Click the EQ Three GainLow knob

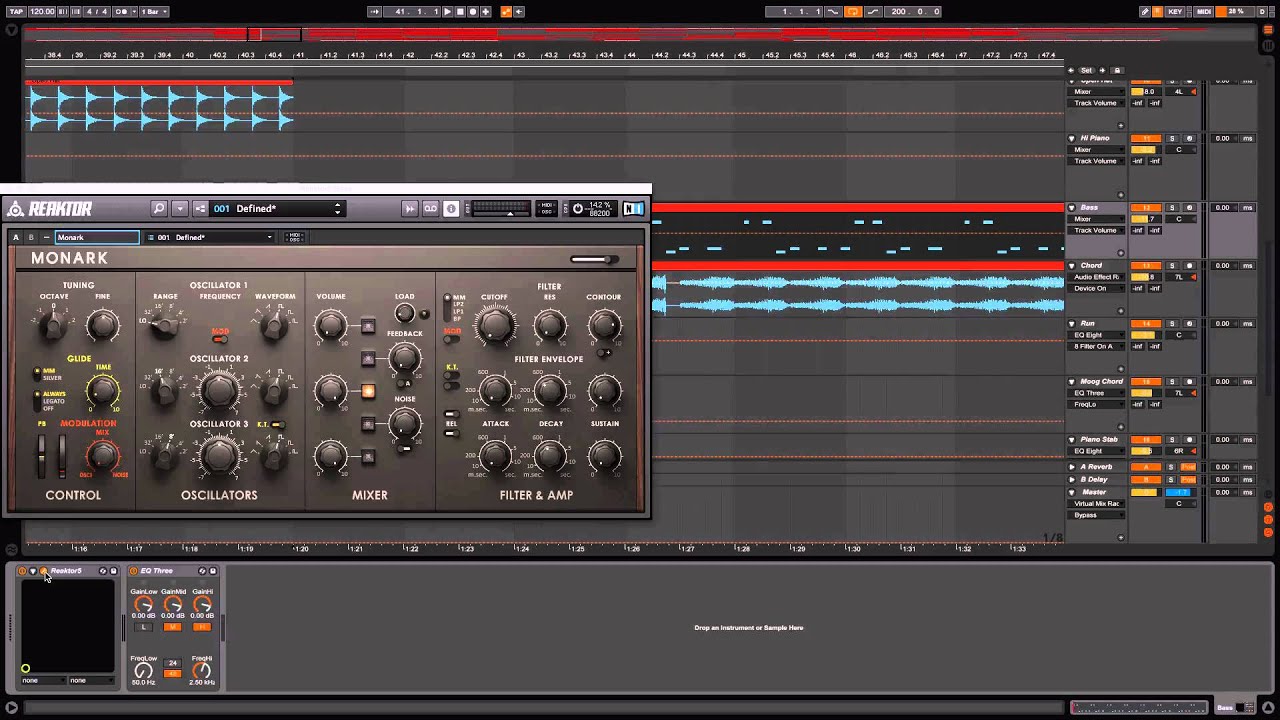tap(143, 605)
